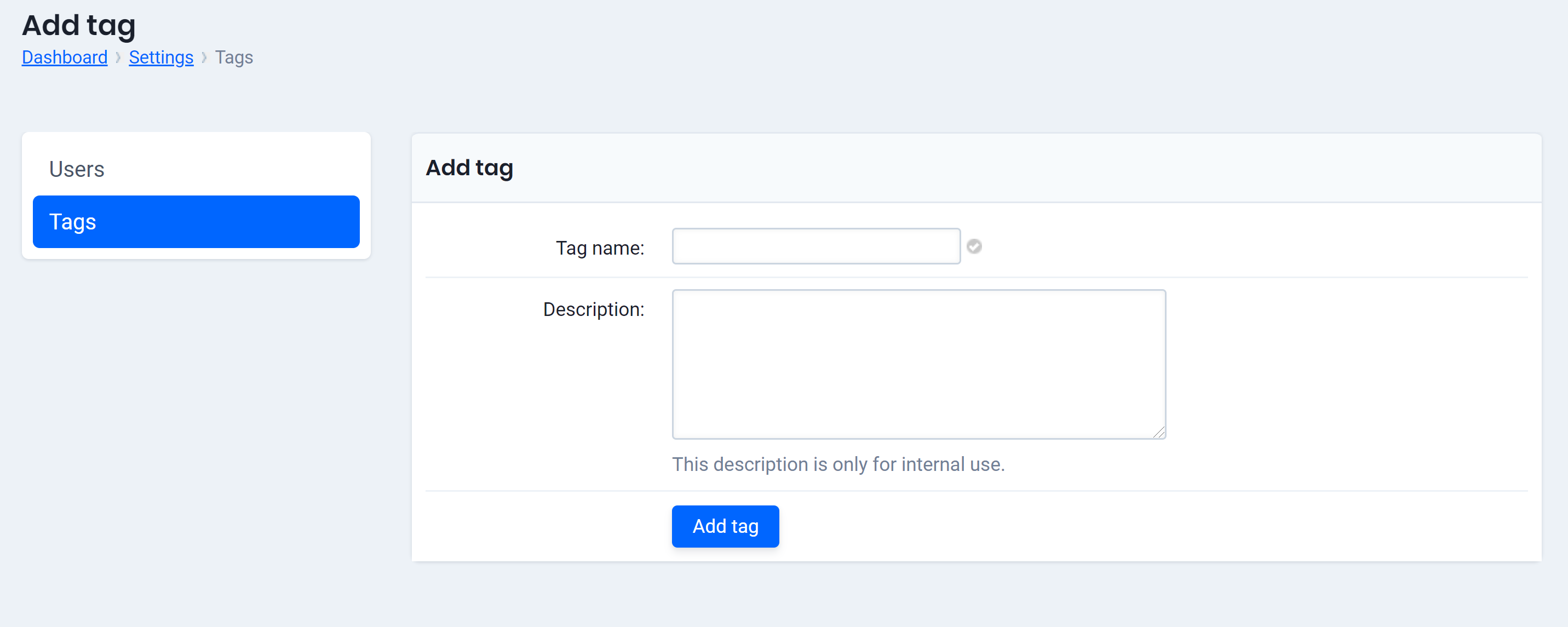
Task: Follow the Dashboard breadcrumb link
Action: pos(64,56)
